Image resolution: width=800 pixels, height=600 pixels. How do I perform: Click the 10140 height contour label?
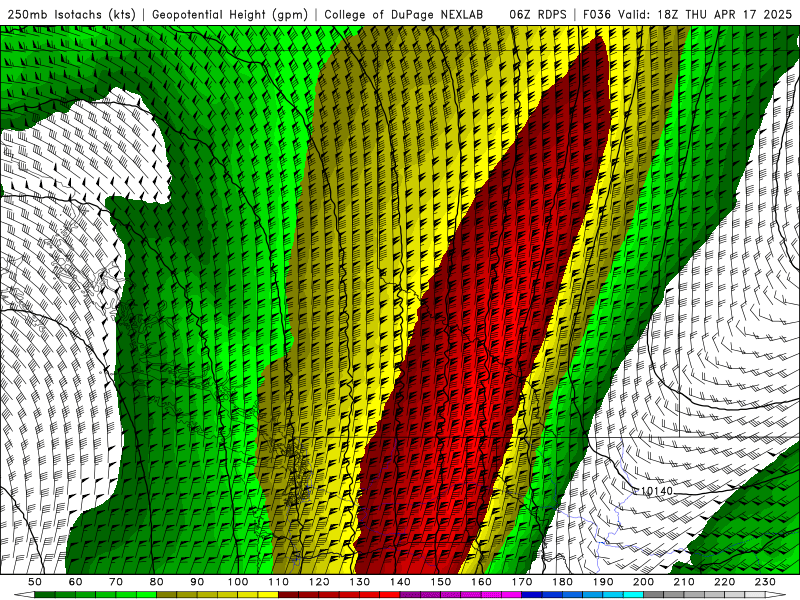click(x=657, y=491)
